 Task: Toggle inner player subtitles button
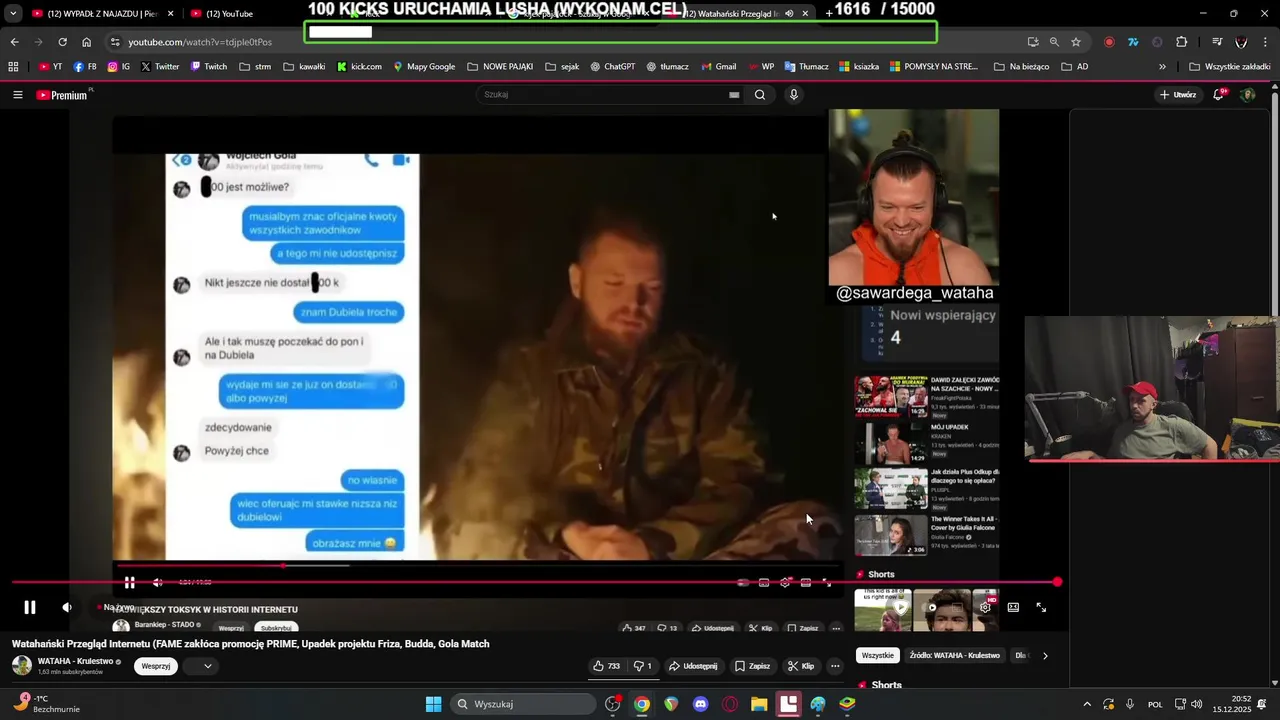(764, 582)
